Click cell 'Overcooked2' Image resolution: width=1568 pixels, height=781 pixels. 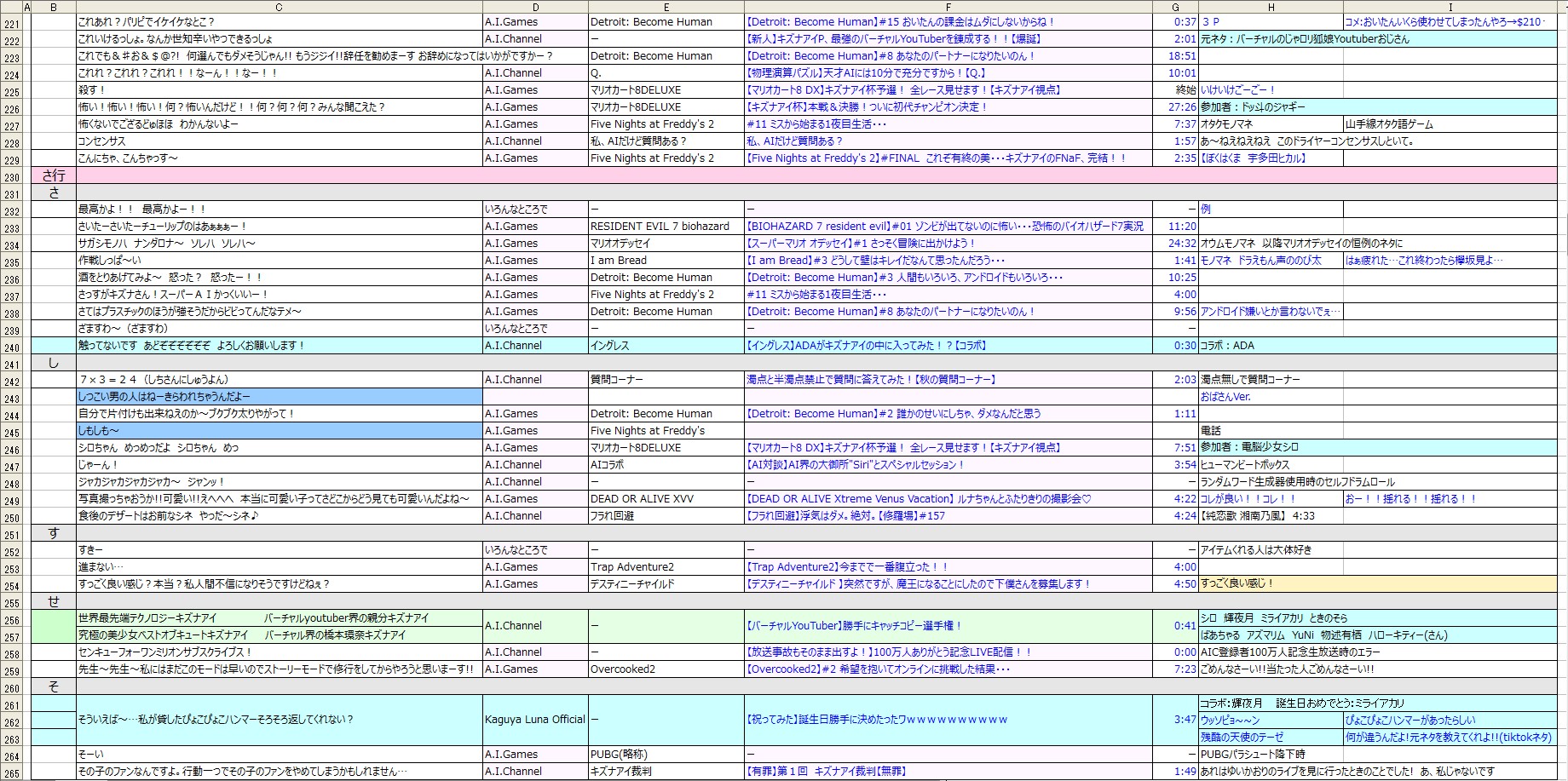[666, 669]
